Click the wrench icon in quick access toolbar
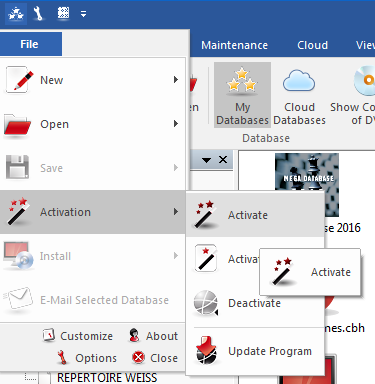Image resolution: width=375 pixels, height=384 pixels. point(38,14)
